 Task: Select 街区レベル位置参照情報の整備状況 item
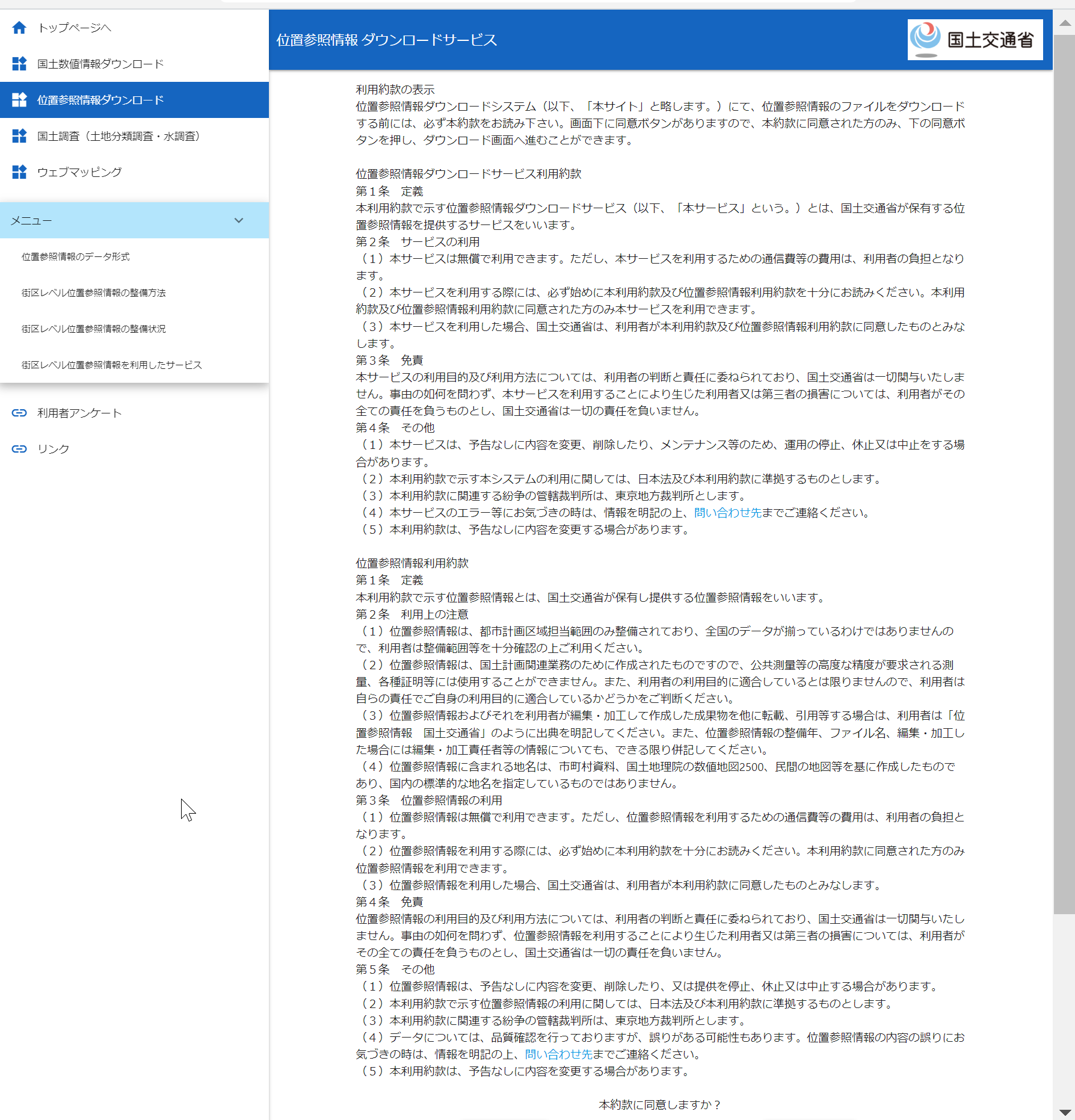(x=94, y=329)
